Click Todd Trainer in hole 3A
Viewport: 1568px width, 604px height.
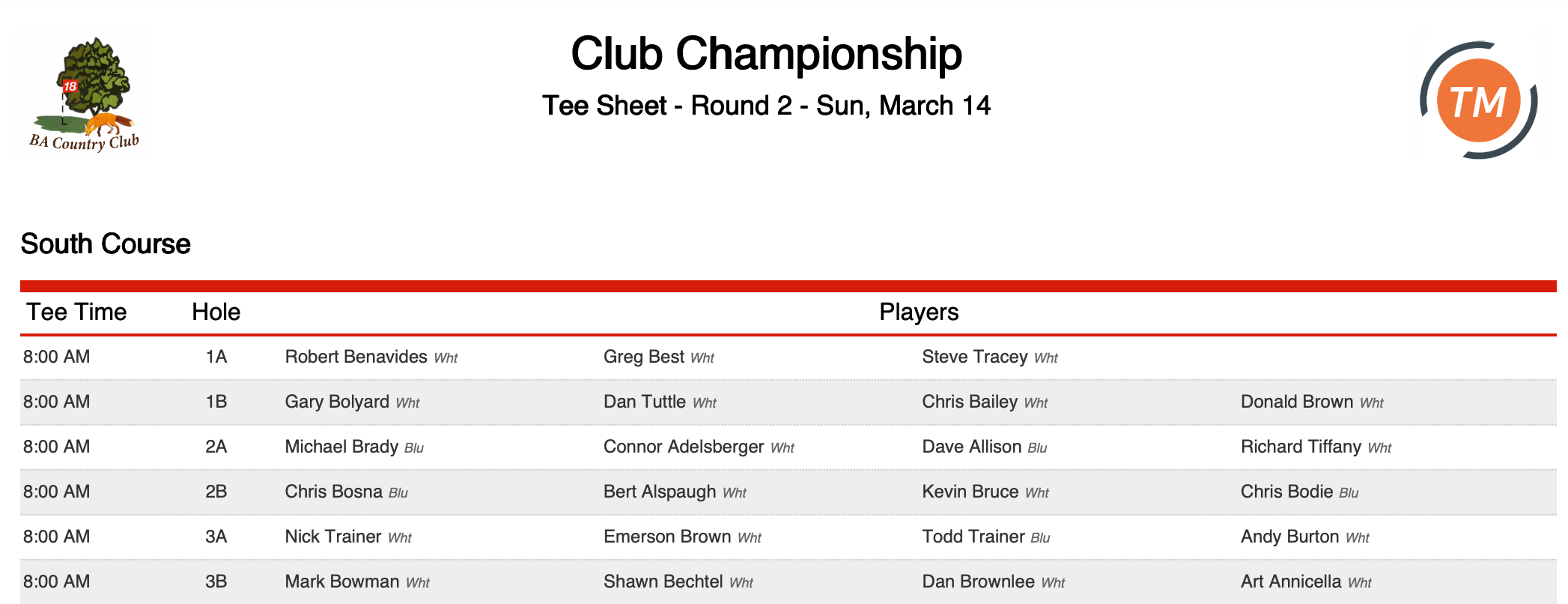pos(973,537)
